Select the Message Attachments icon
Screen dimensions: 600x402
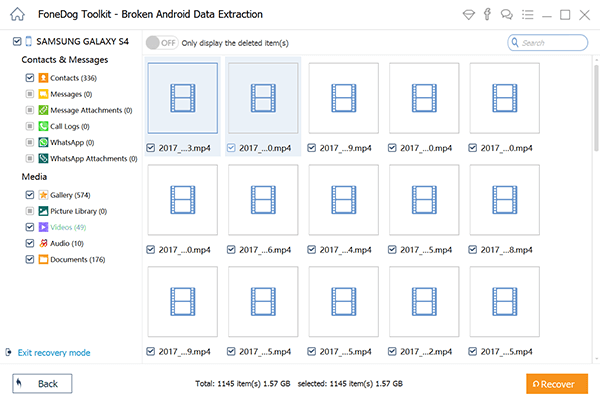[43, 110]
